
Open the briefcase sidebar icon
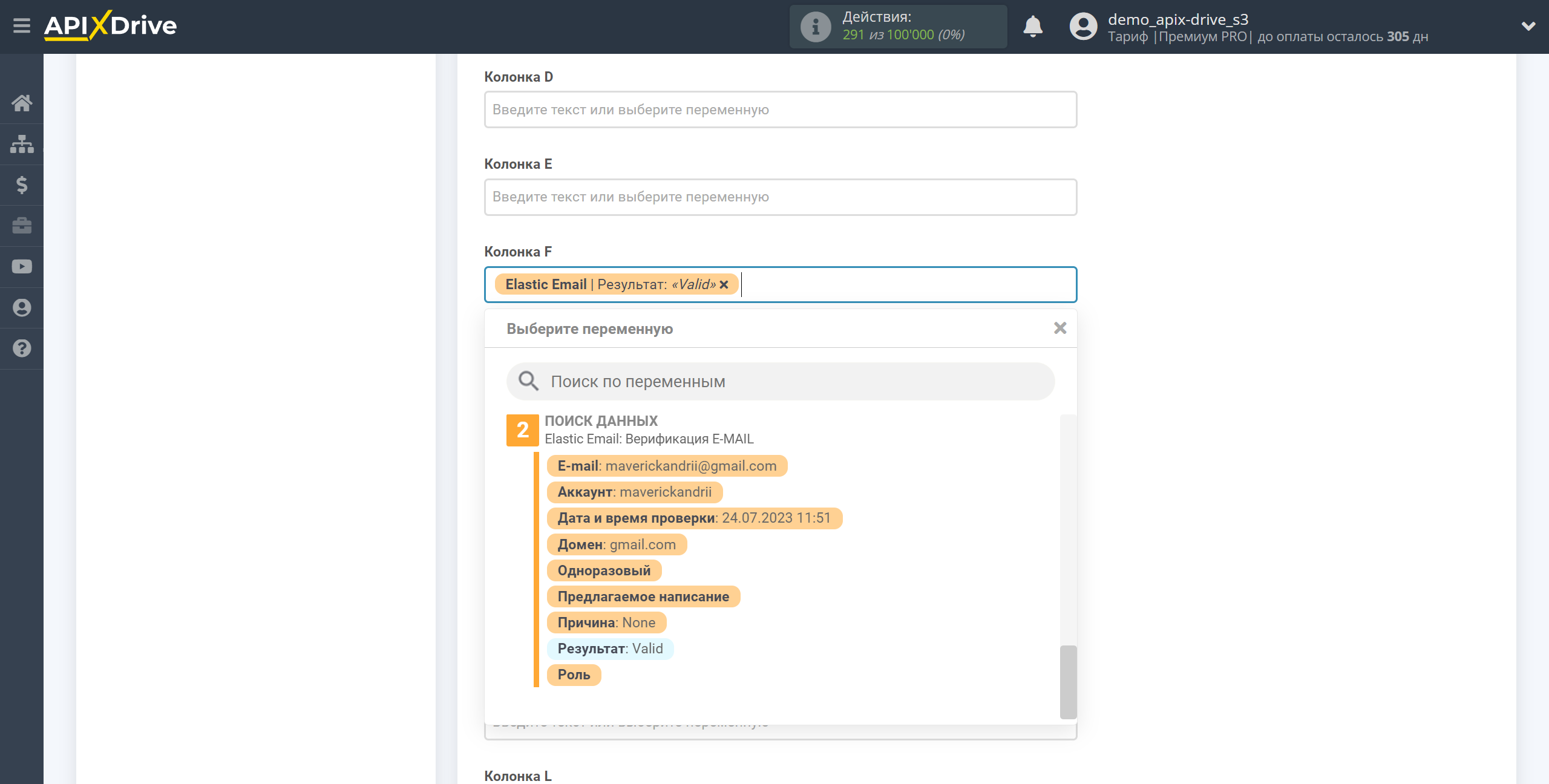(x=22, y=226)
